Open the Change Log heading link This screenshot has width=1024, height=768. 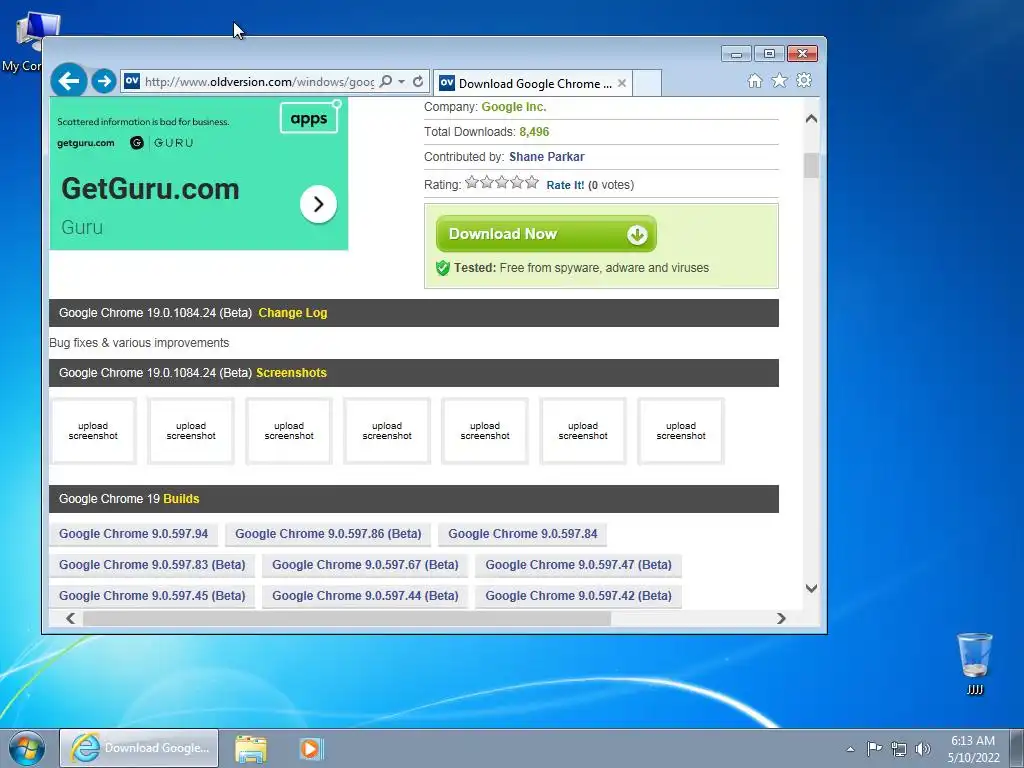[293, 313]
